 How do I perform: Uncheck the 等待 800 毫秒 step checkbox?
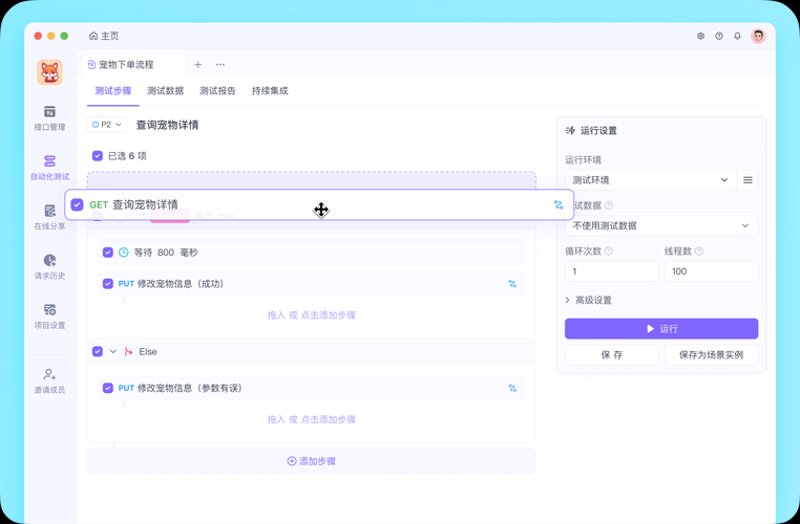[108, 252]
